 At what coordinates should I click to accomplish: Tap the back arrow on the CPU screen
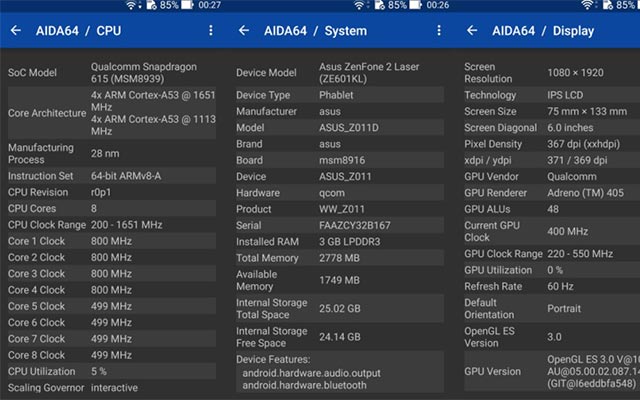16,31
